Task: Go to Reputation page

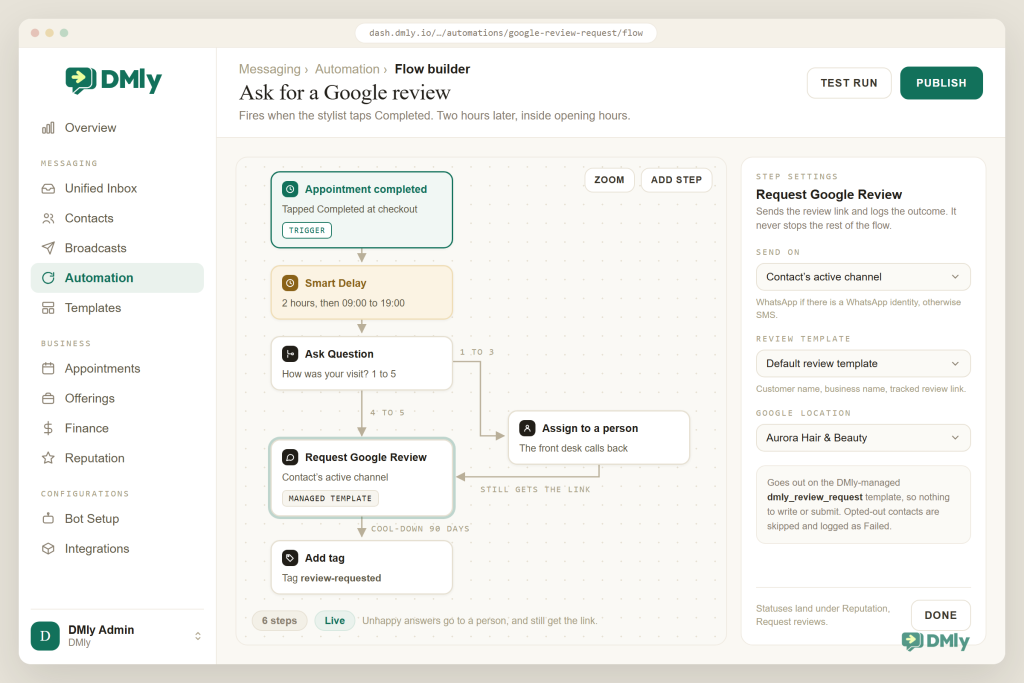Action: pos(118,458)
